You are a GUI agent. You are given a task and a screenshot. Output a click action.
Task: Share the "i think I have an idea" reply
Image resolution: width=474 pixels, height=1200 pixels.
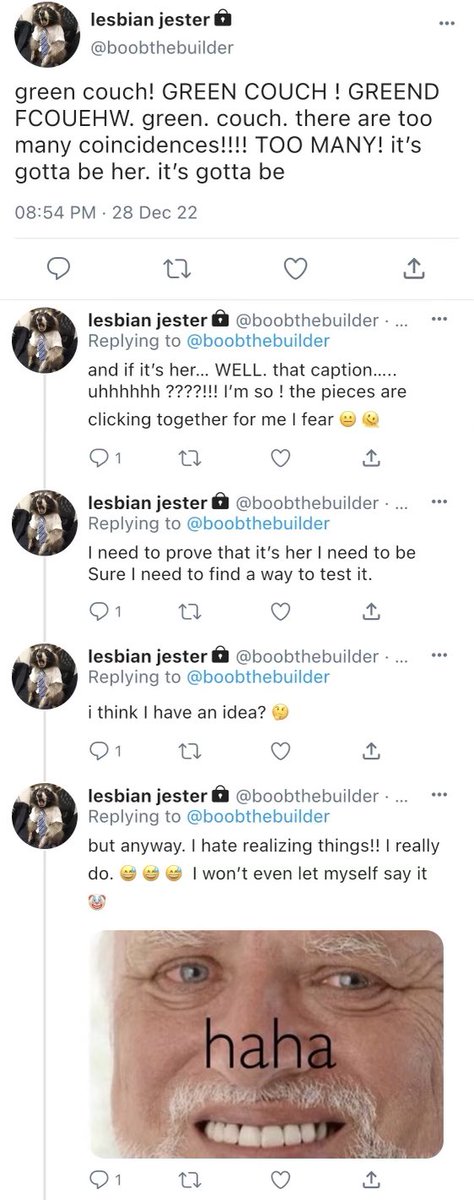coord(369,750)
